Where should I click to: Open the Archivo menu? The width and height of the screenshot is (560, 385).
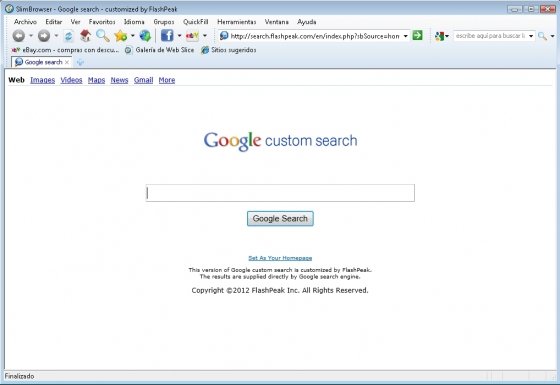(x=25, y=22)
